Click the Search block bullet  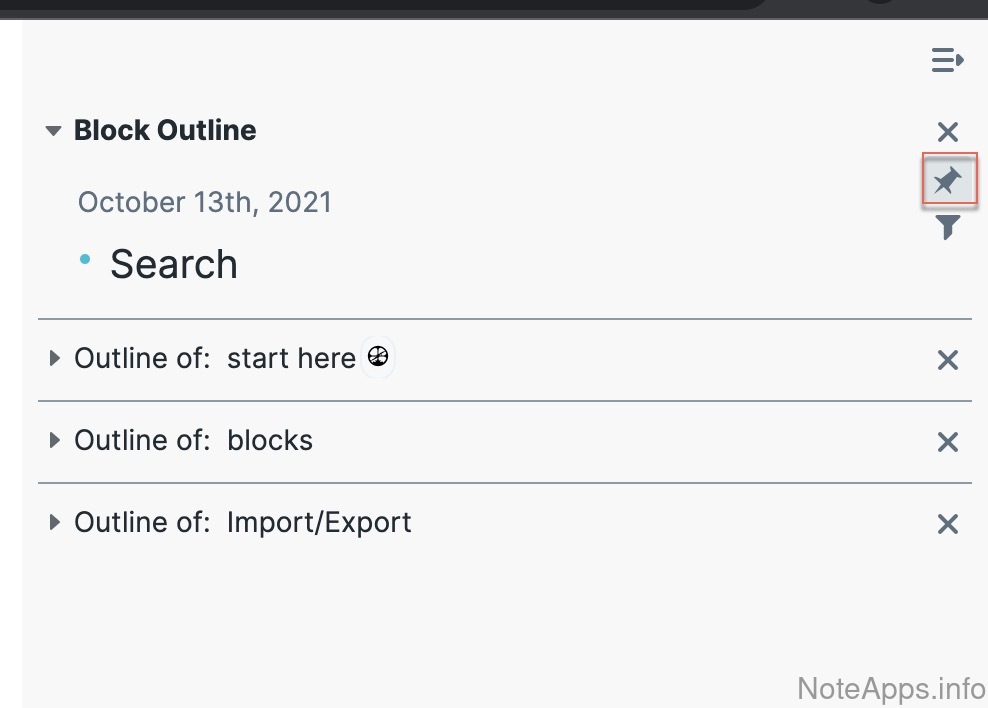tap(85, 260)
